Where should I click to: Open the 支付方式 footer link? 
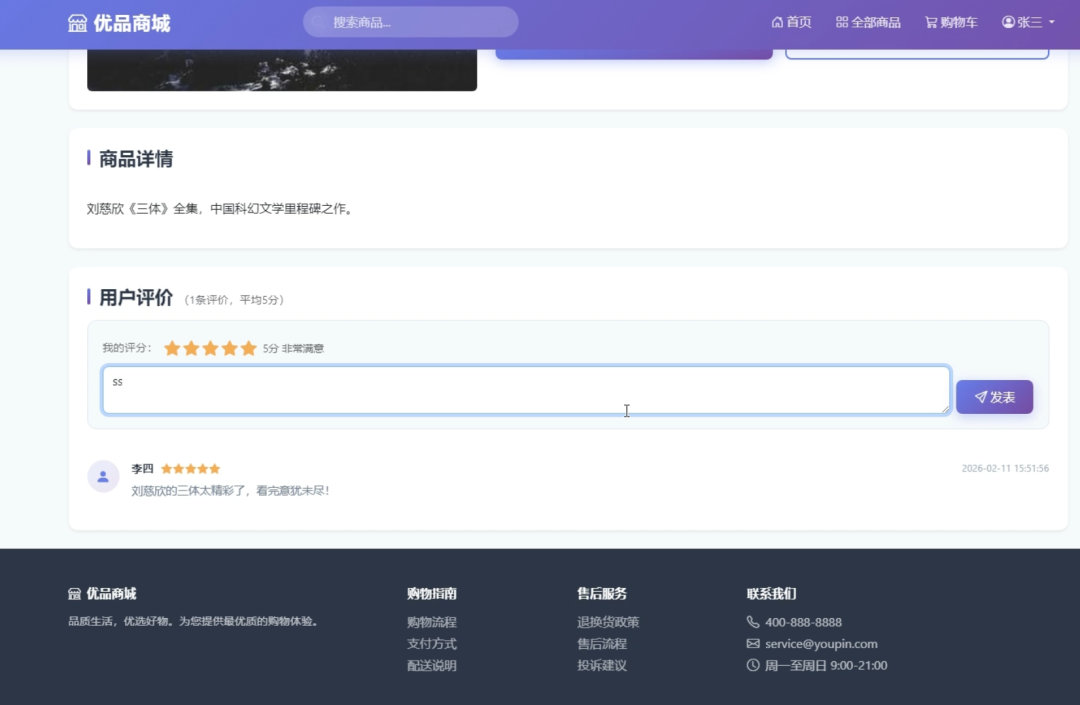click(432, 644)
